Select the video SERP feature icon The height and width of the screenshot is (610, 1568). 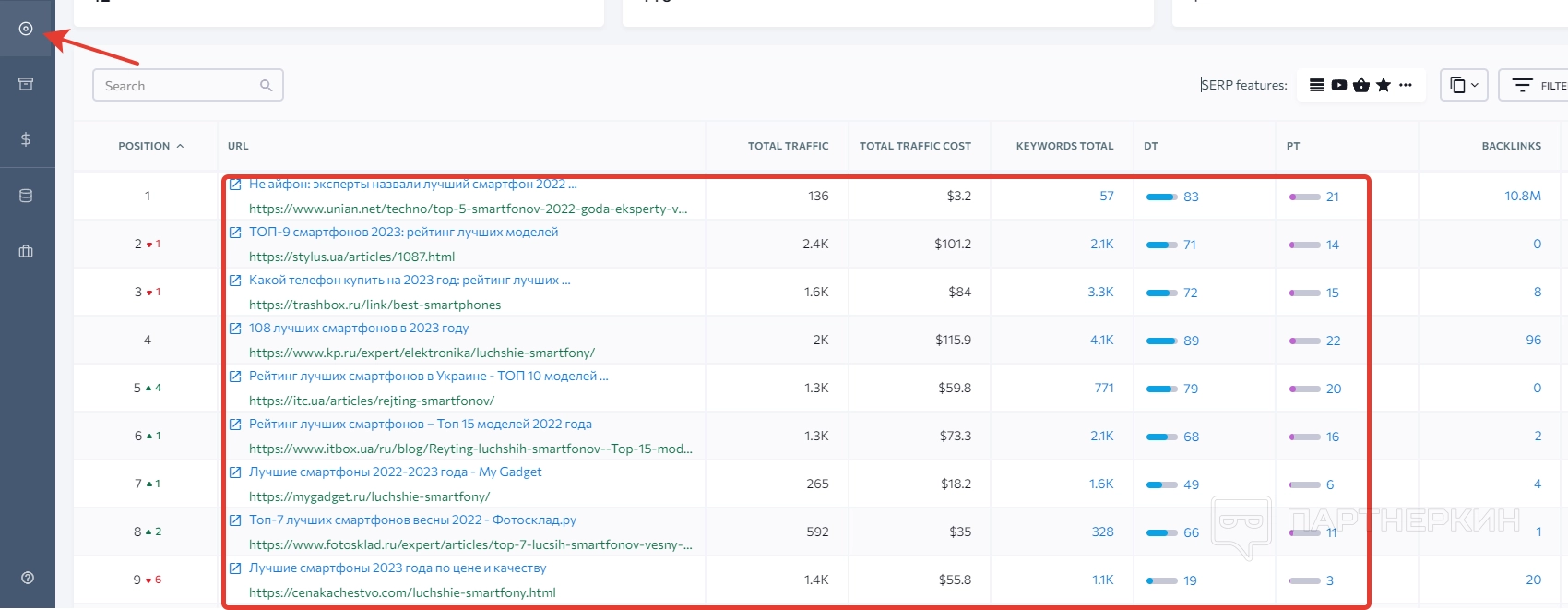[x=1339, y=85]
